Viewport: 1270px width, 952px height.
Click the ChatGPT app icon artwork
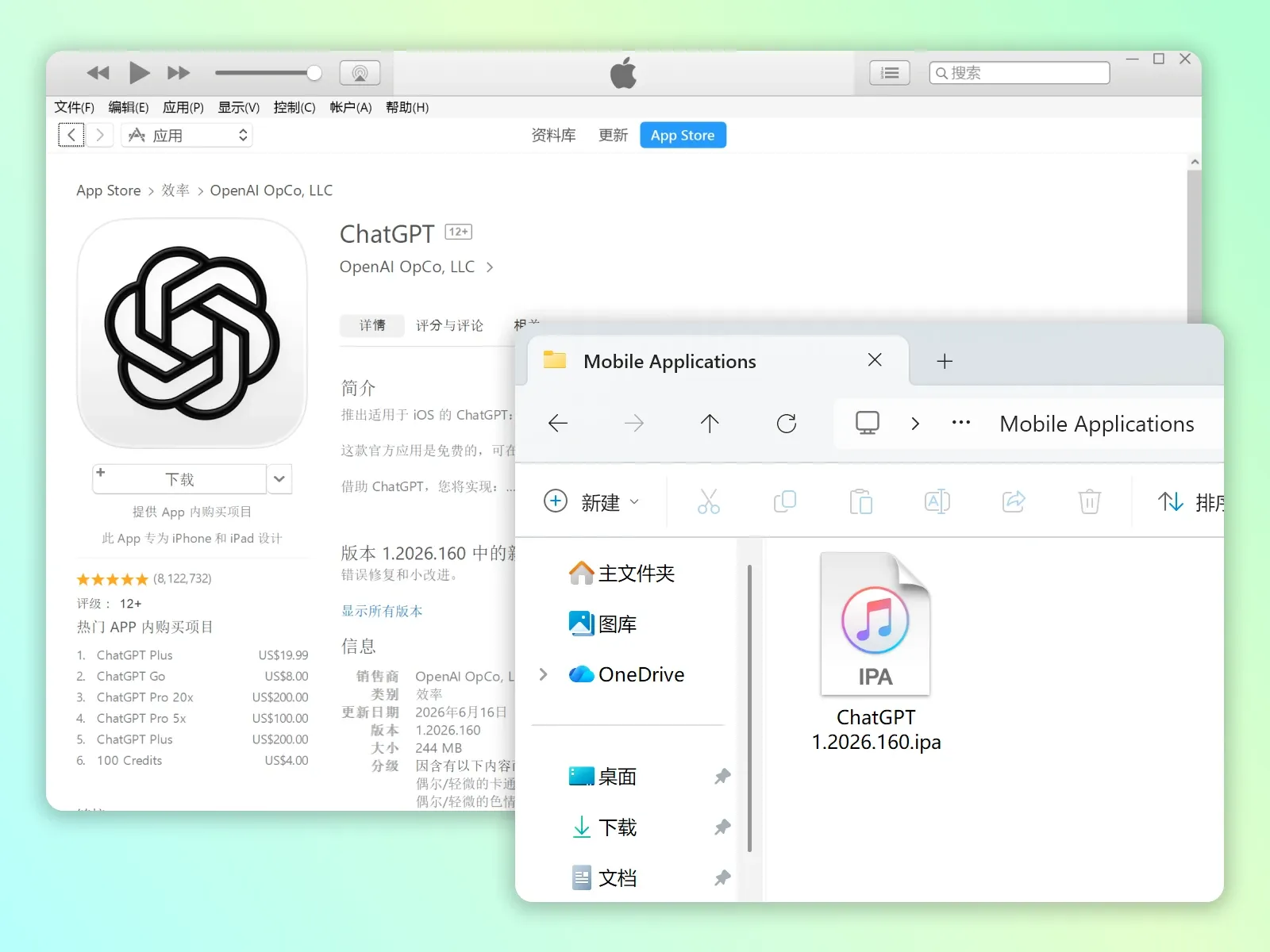[192, 333]
